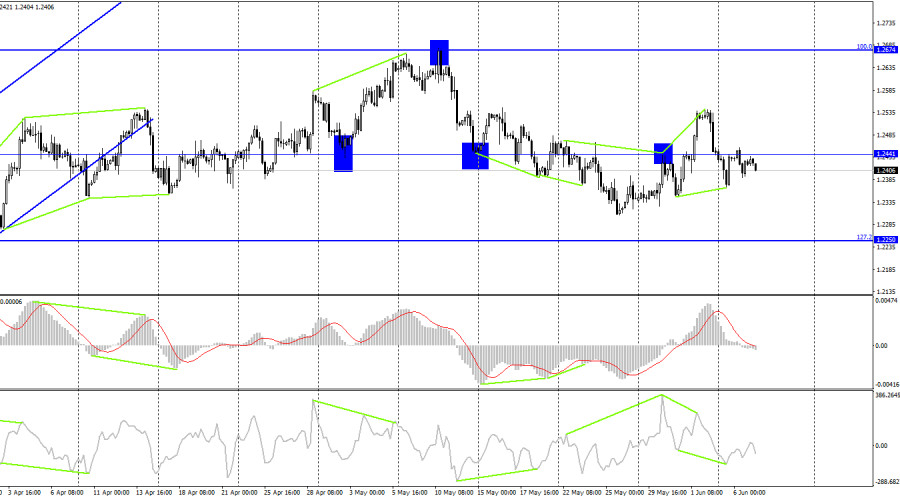Select the blue rectangle near 3 May
The height and width of the screenshot is (500, 900).
click(x=343, y=153)
